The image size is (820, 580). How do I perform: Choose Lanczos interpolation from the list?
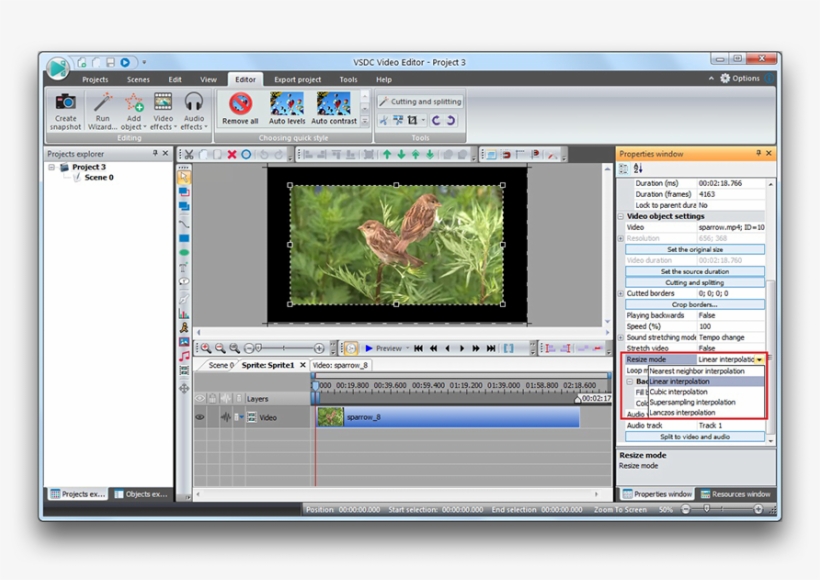point(682,412)
